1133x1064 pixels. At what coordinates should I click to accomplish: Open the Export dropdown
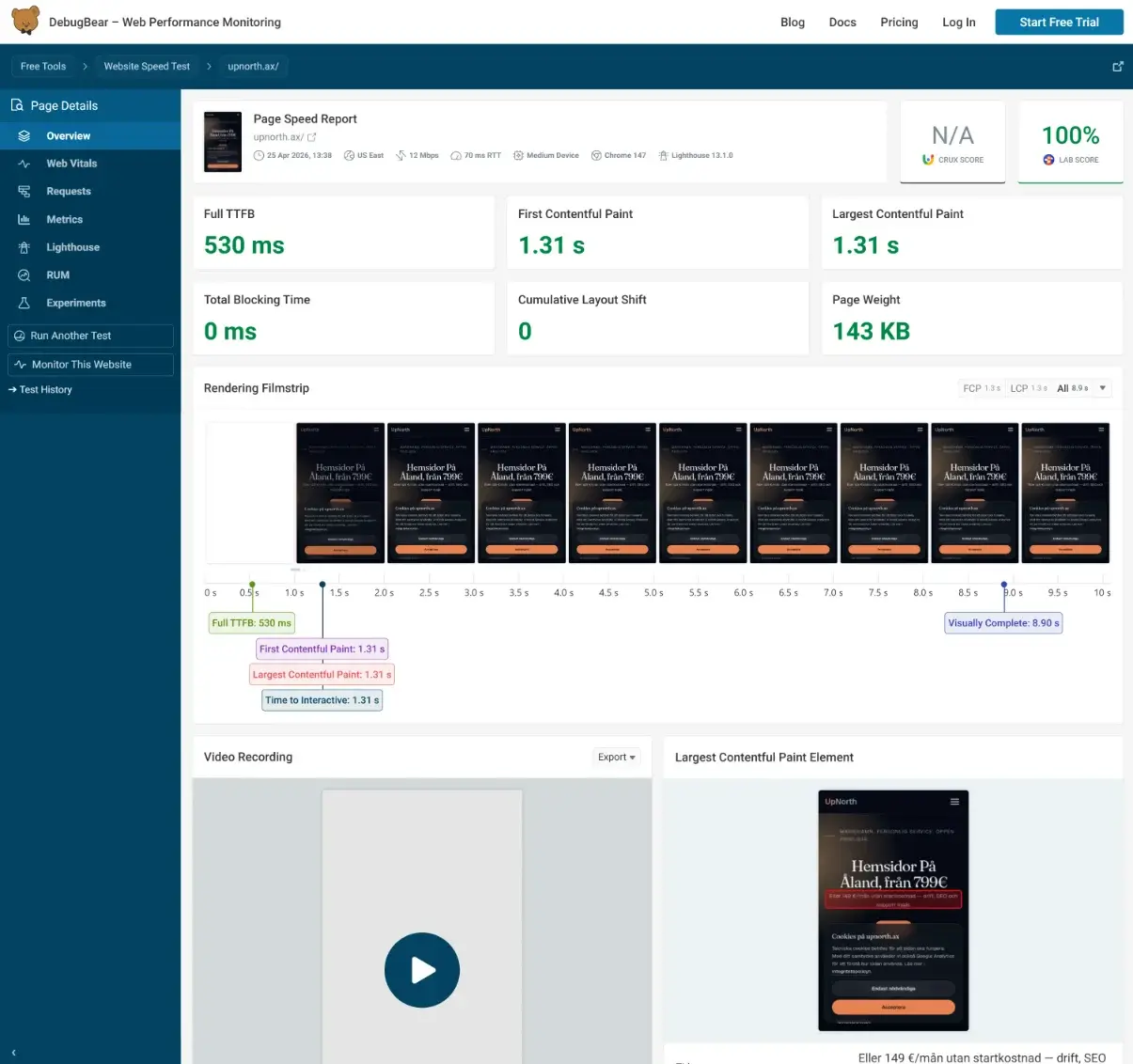tap(617, 757)
